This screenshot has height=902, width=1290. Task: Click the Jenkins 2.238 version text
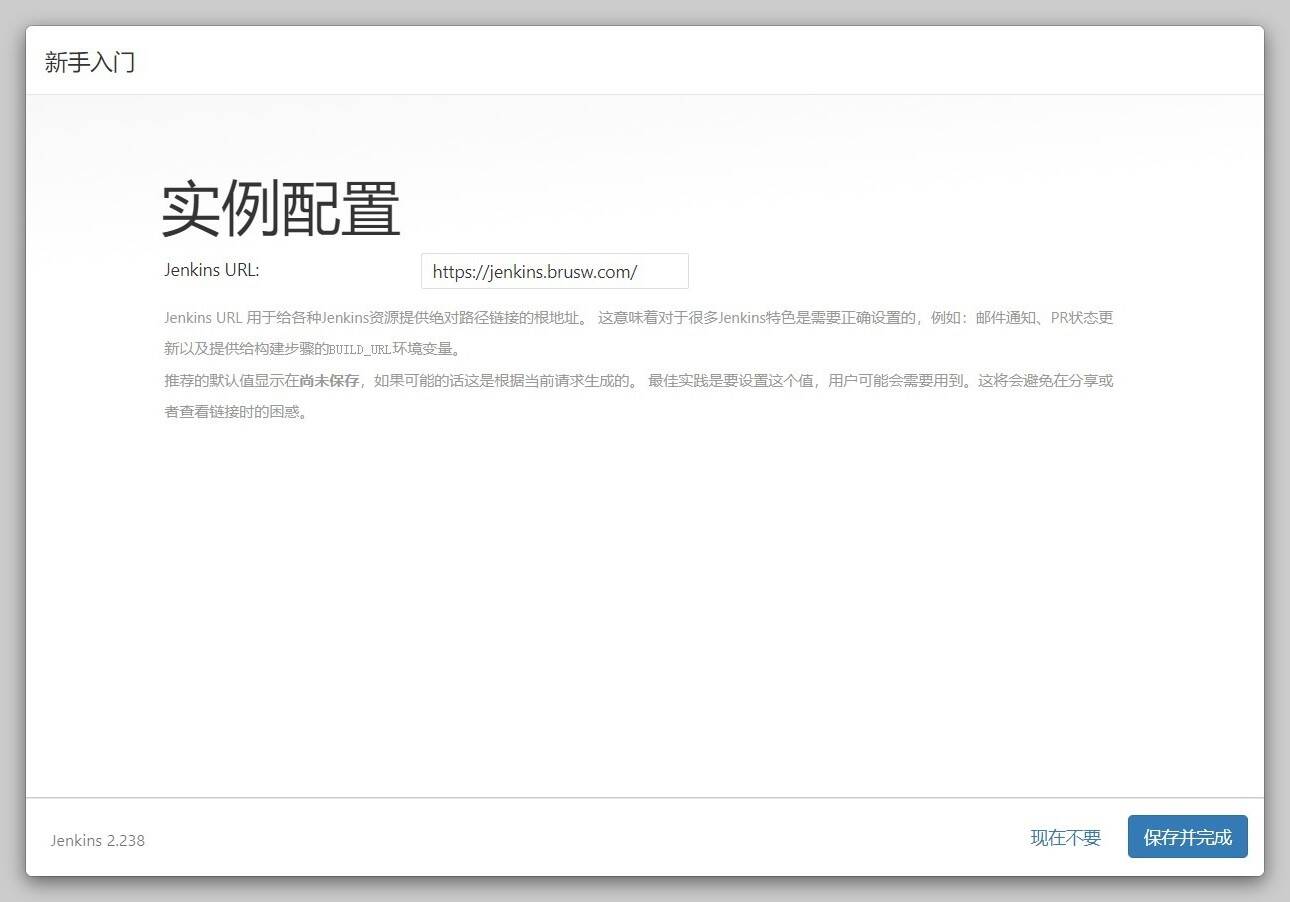[98, 840]
